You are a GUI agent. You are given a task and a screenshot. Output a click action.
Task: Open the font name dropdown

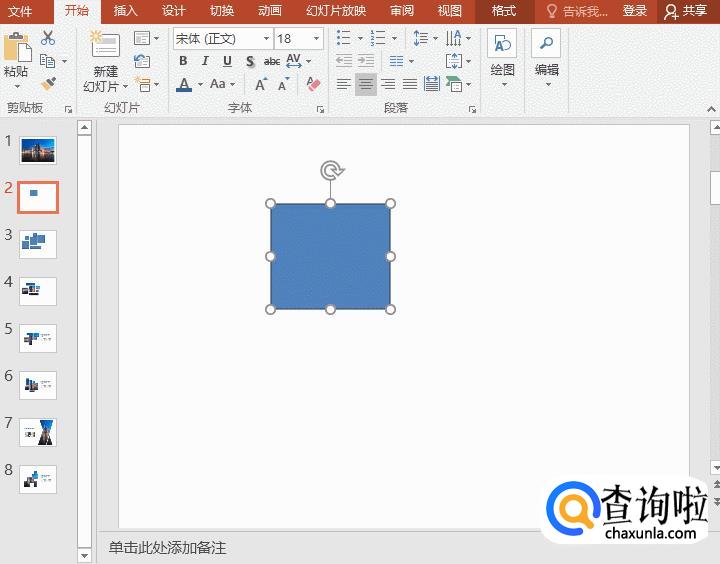[x=266, y=39]
